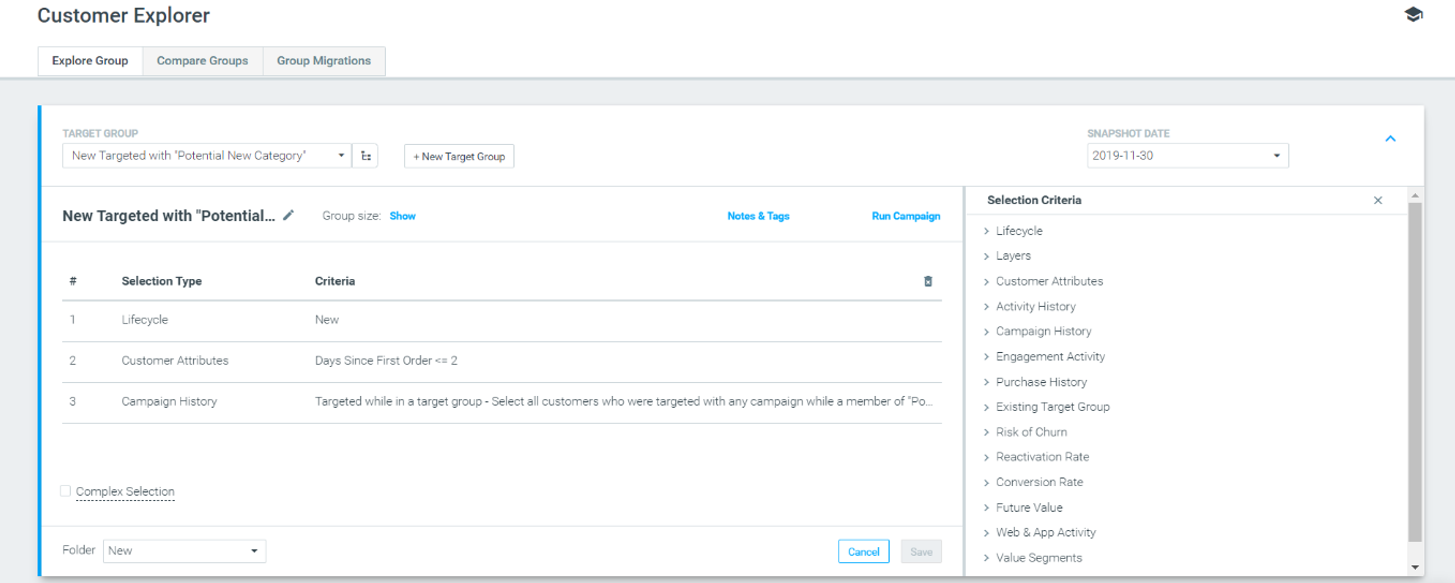Click the Save button
The image size is (1455, 583).
921,551
